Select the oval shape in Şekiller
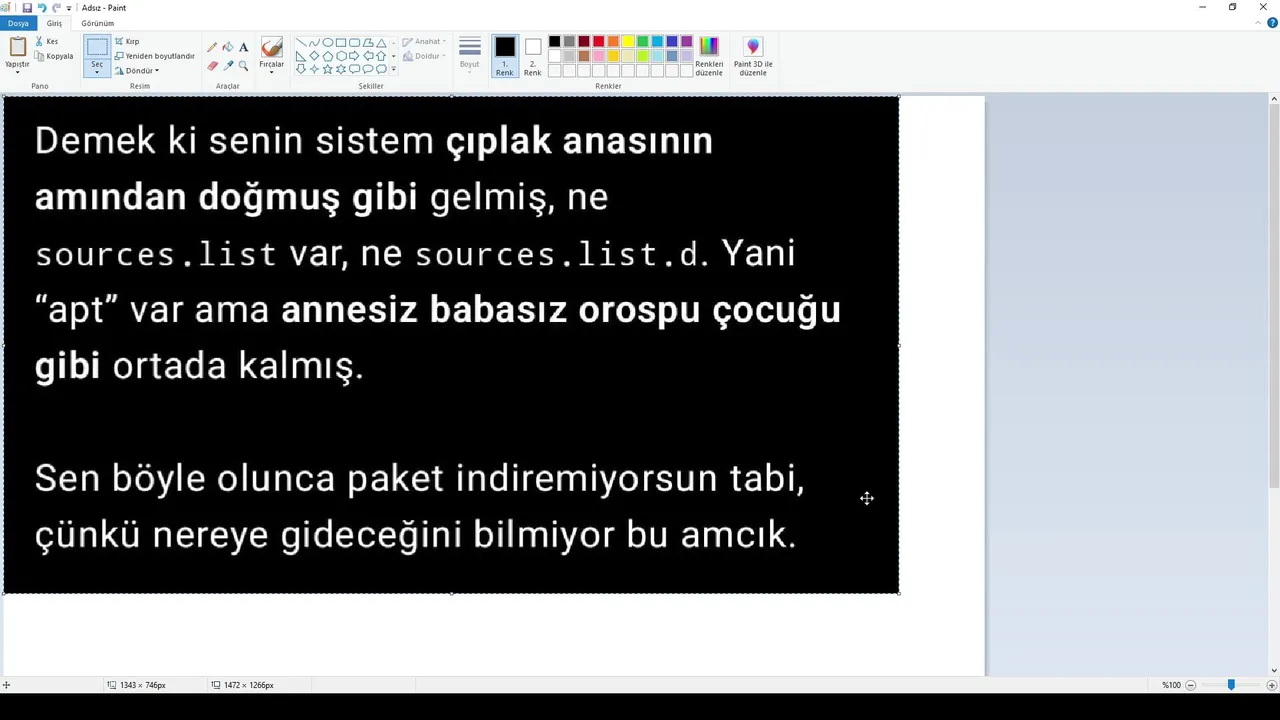Image resolution: width=1280 pixels, height=720 pixels. coord(328,43)
